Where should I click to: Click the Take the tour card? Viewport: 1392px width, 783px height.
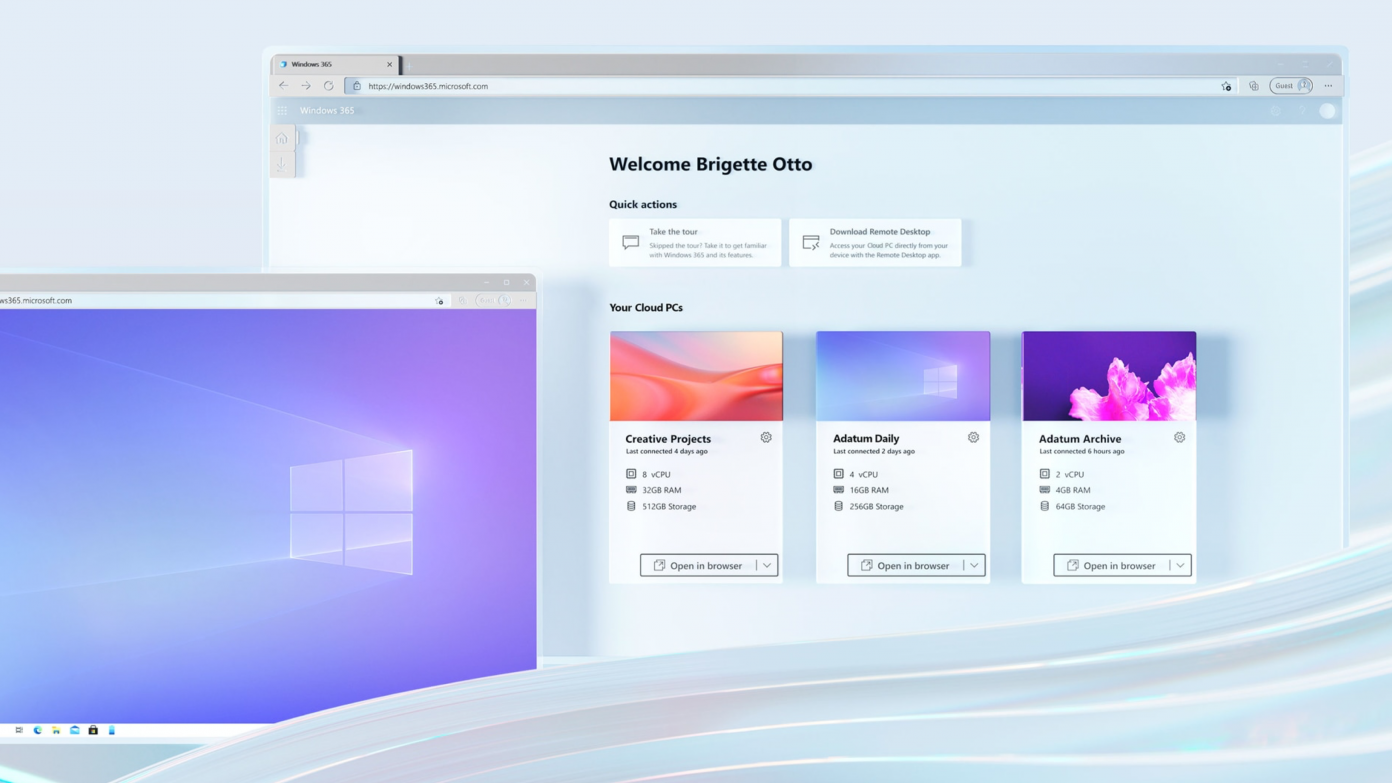coord(695,243)
